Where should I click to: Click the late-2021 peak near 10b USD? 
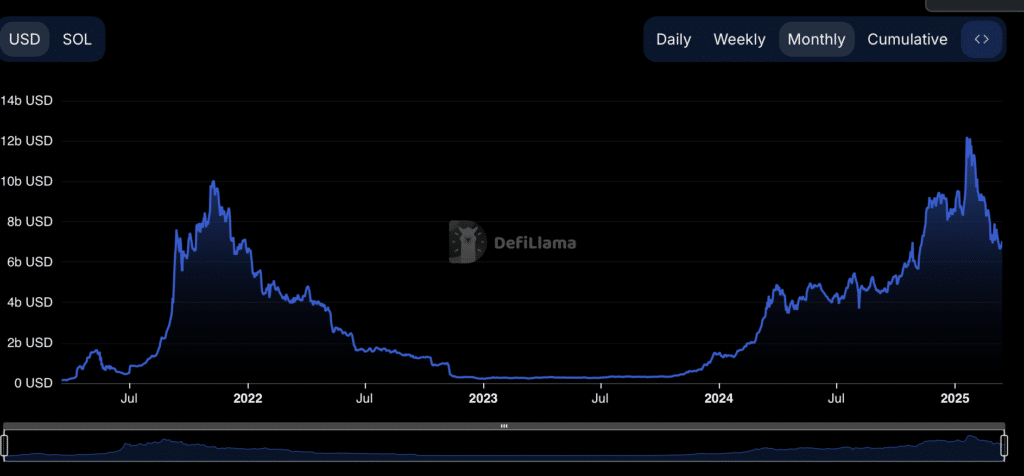coord(212,183)
